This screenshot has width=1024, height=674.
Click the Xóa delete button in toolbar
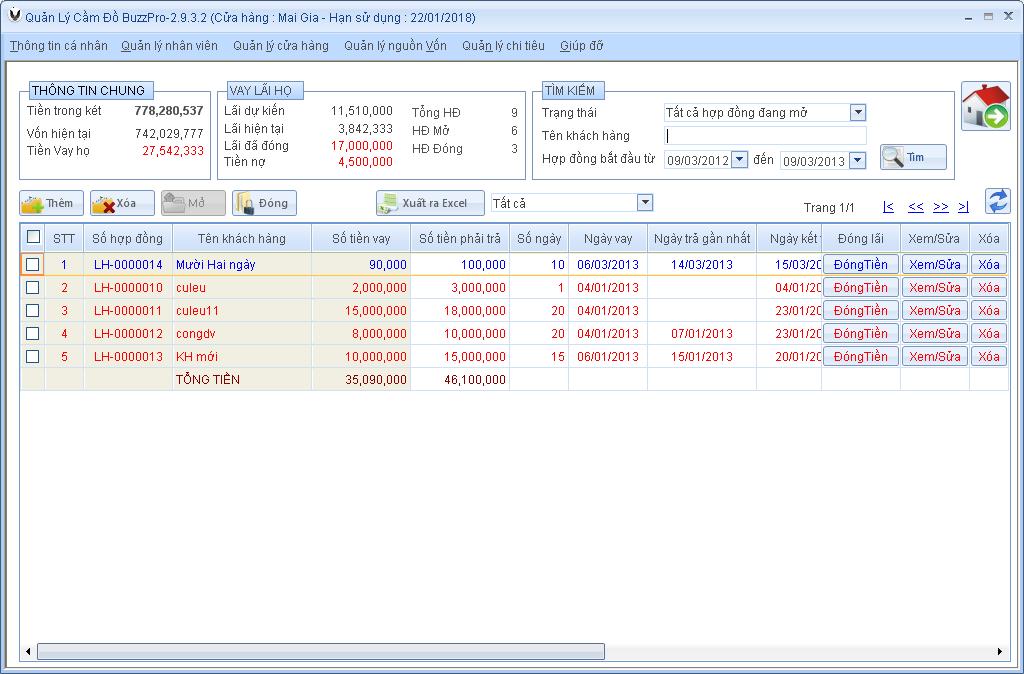coord(122,203)
